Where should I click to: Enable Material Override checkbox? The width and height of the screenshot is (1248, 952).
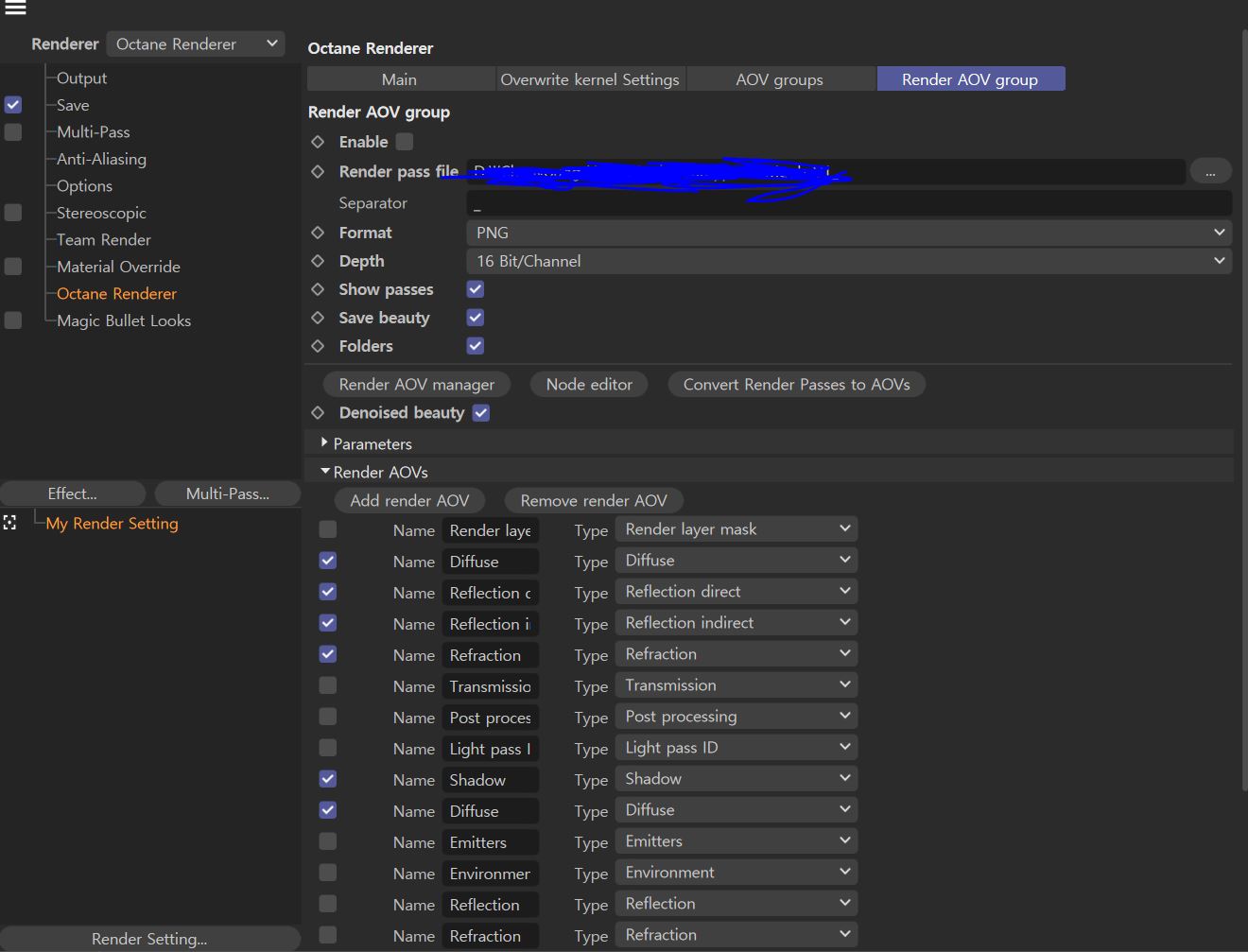click(x=13, y=267)
